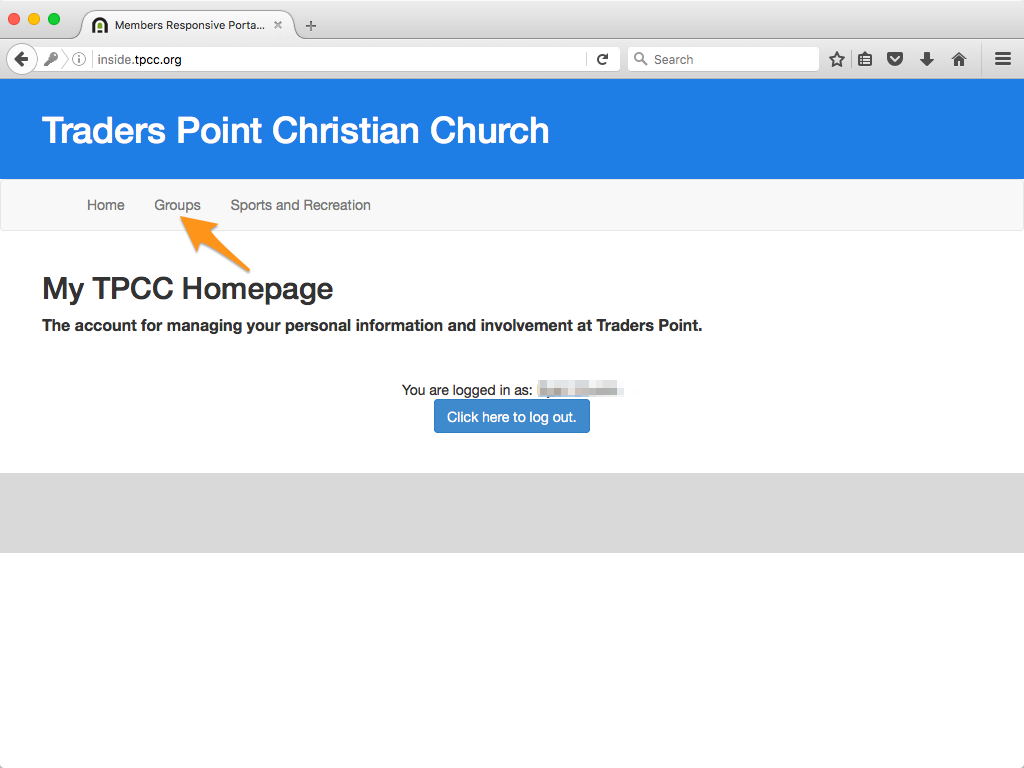Click the inside.tpcc.org address bar

(x=339, y=59)
